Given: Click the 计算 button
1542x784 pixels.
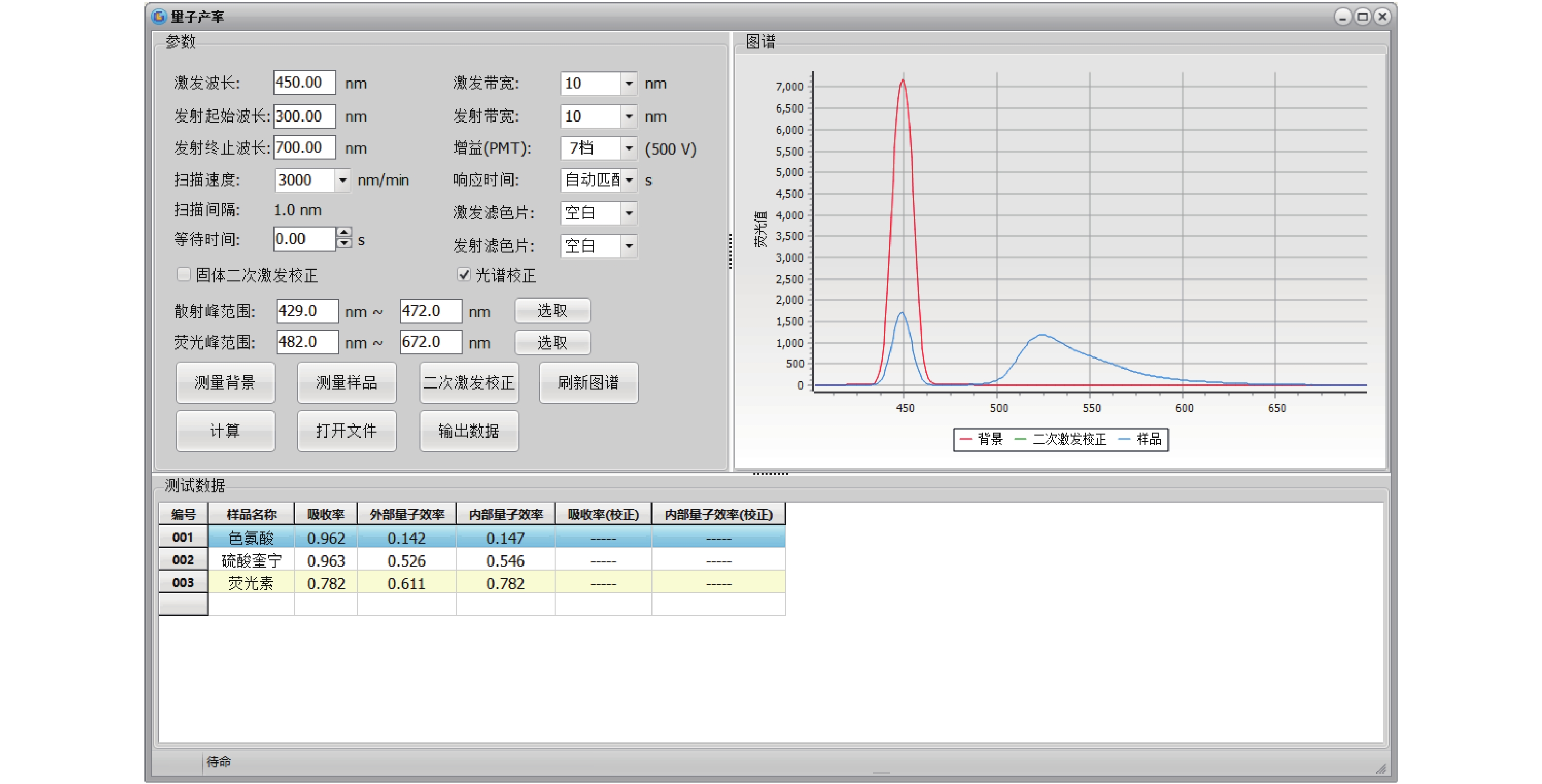Looking at the screenshot, I should (x=225, y=431).
